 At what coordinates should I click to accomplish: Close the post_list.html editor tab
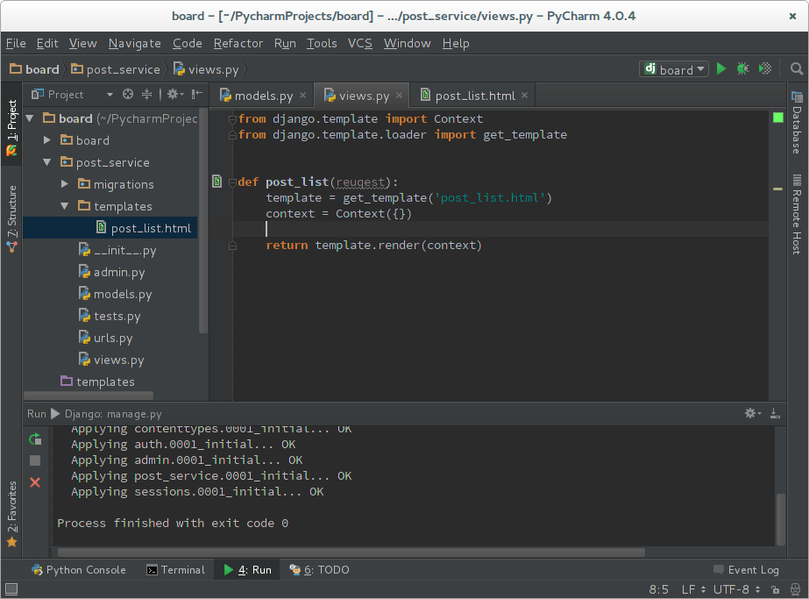click(525, 95)
